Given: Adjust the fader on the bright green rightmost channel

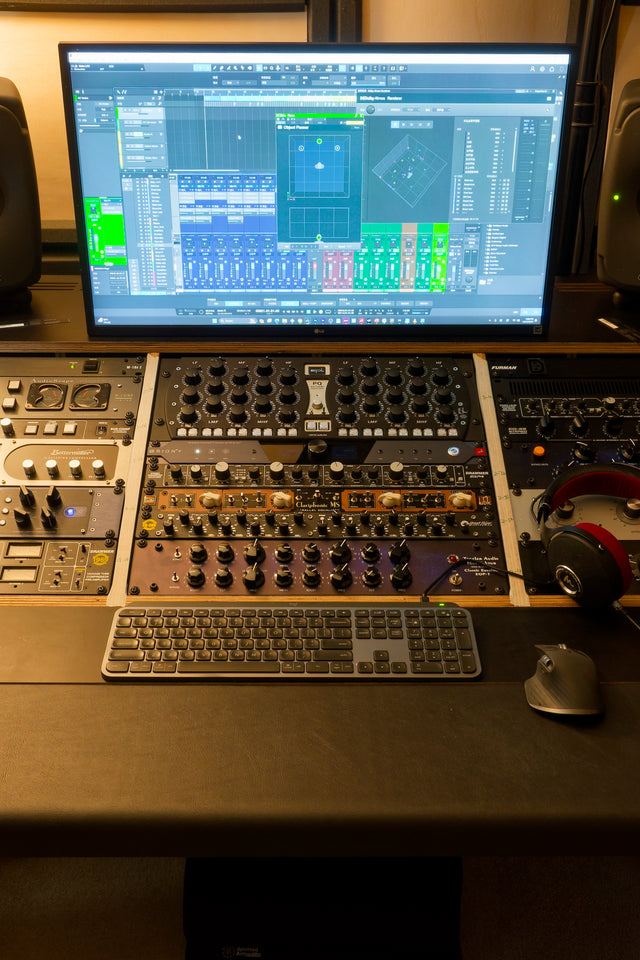Looking at the screenshot, I should [x=440, y=268].
